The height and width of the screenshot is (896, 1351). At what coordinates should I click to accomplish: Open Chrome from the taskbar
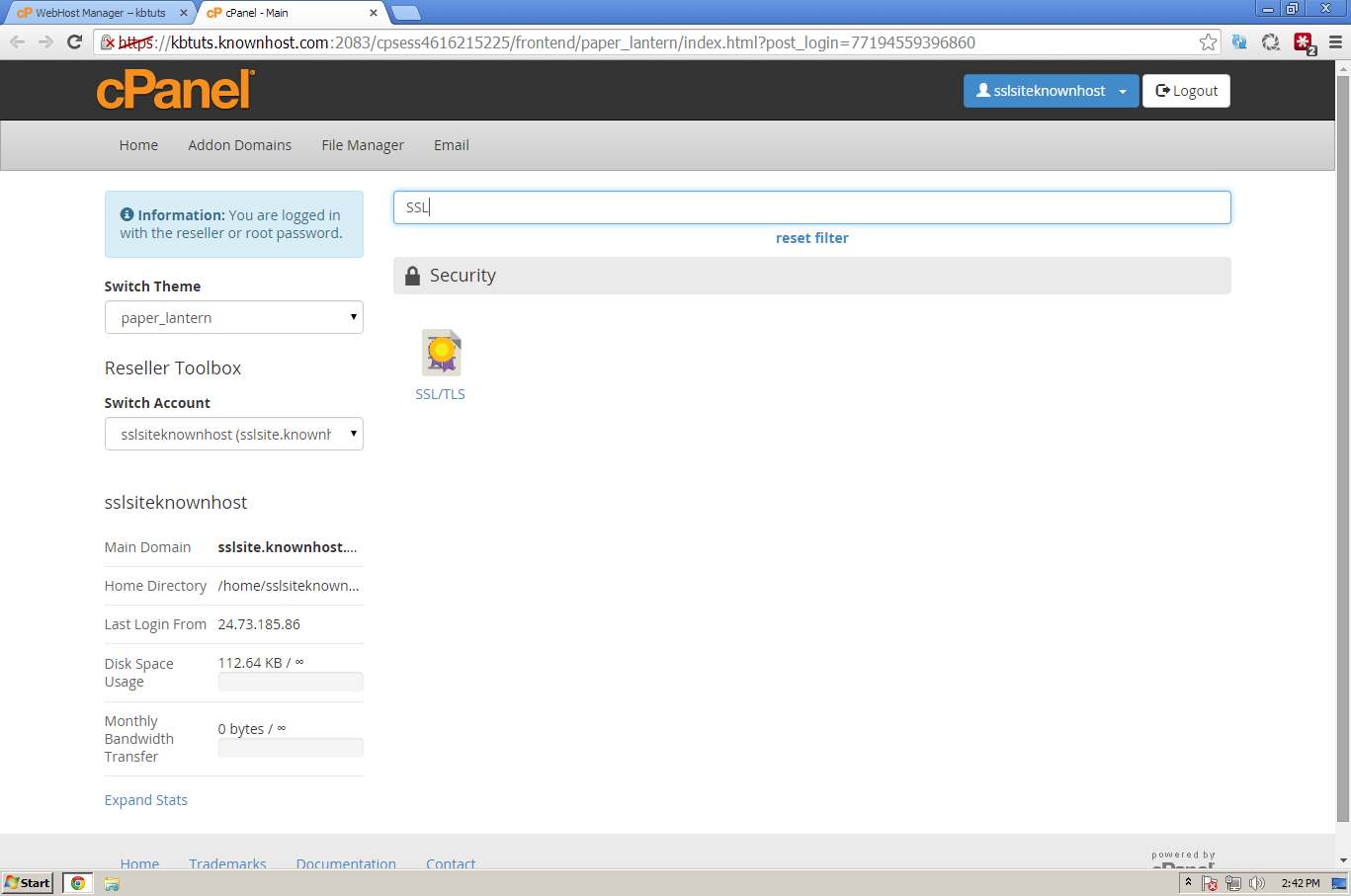[78, 883]
